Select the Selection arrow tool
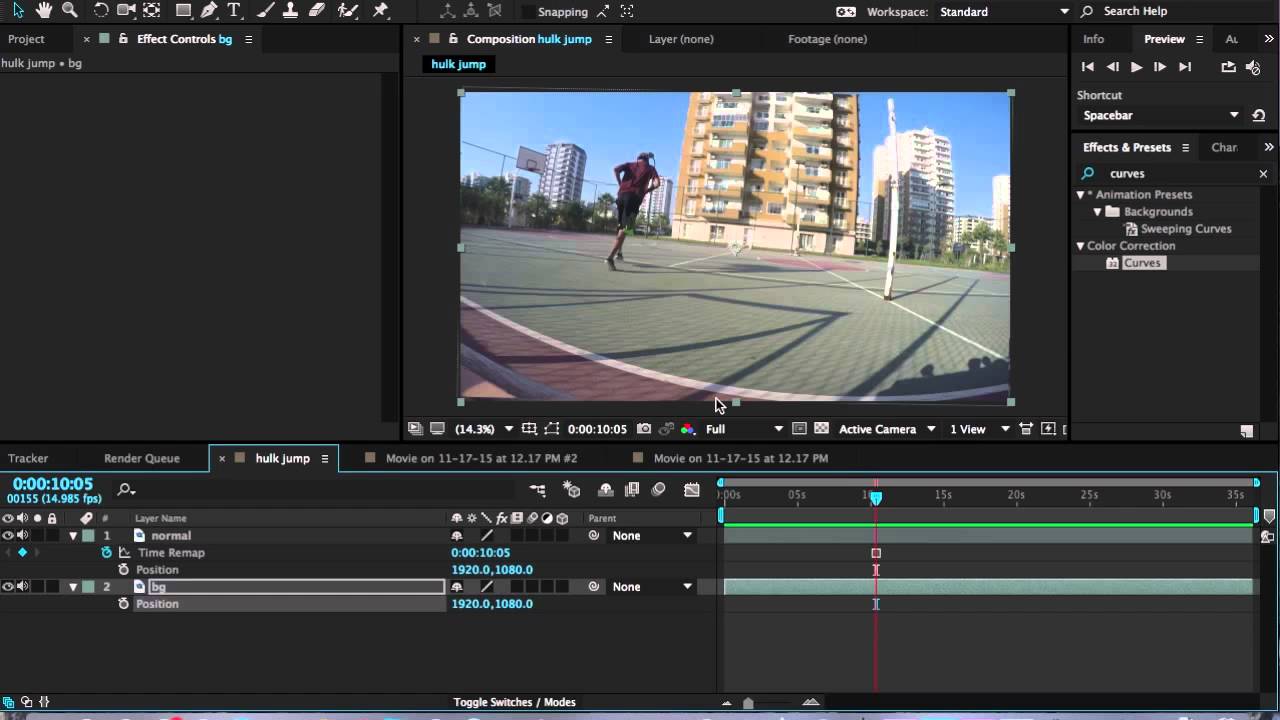The height and width of the screenshot is (720, 1280). 18,11
